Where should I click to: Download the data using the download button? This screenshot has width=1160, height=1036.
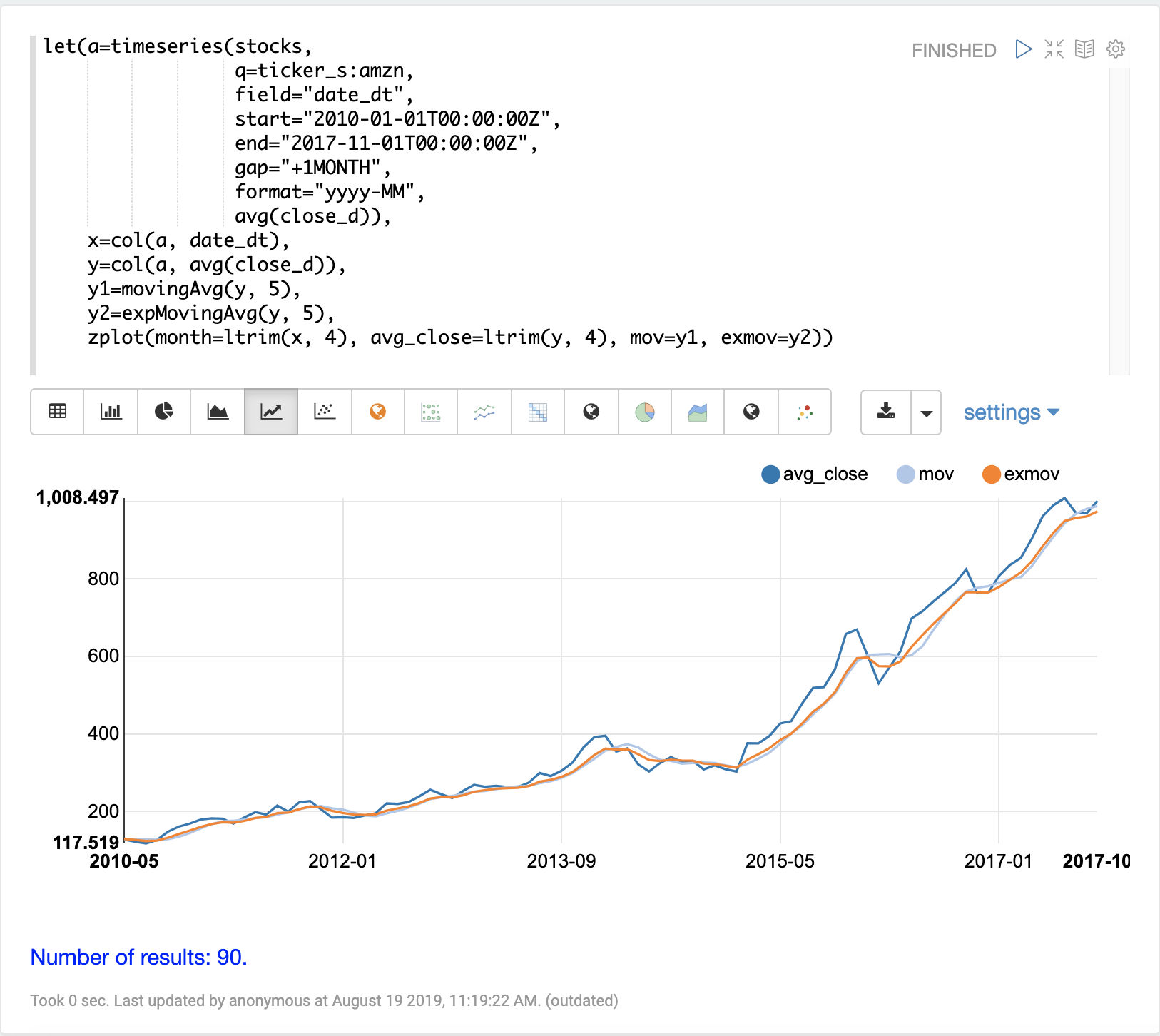click(x=886, y=412)
